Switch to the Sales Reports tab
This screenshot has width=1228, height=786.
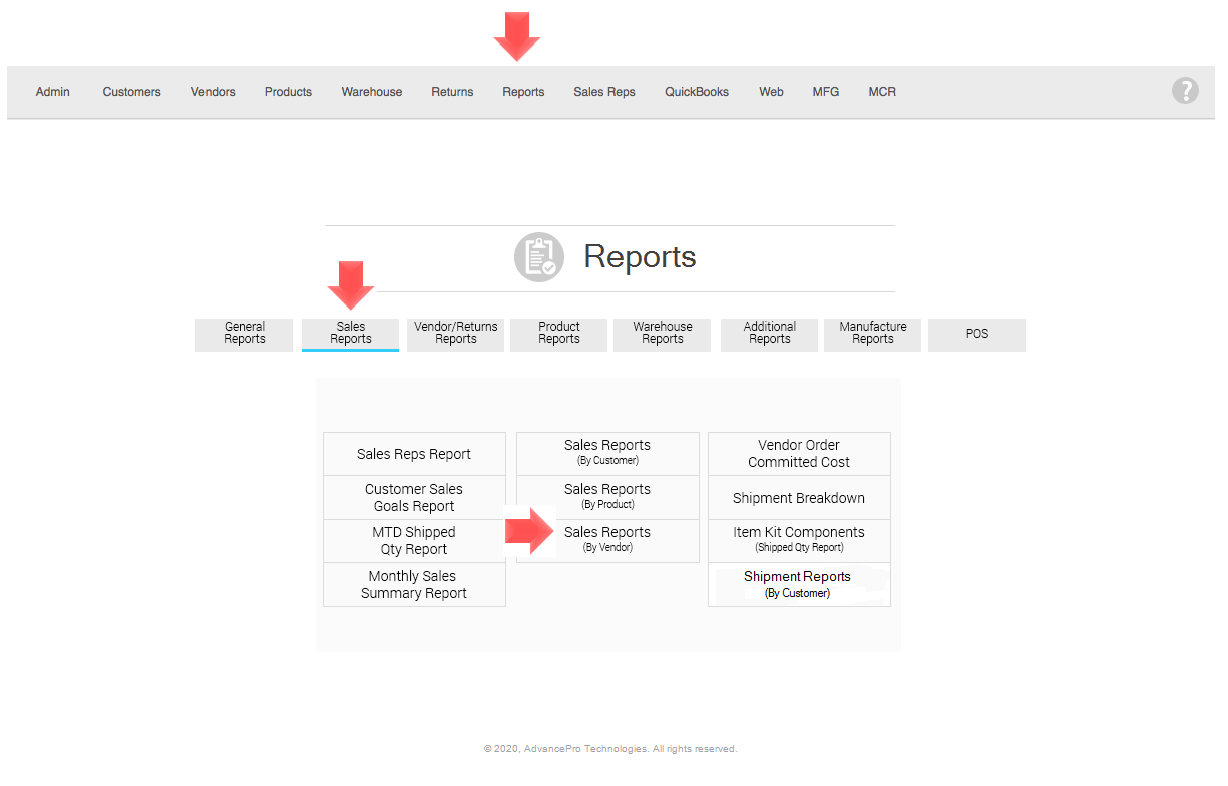(x=350, y=334)
